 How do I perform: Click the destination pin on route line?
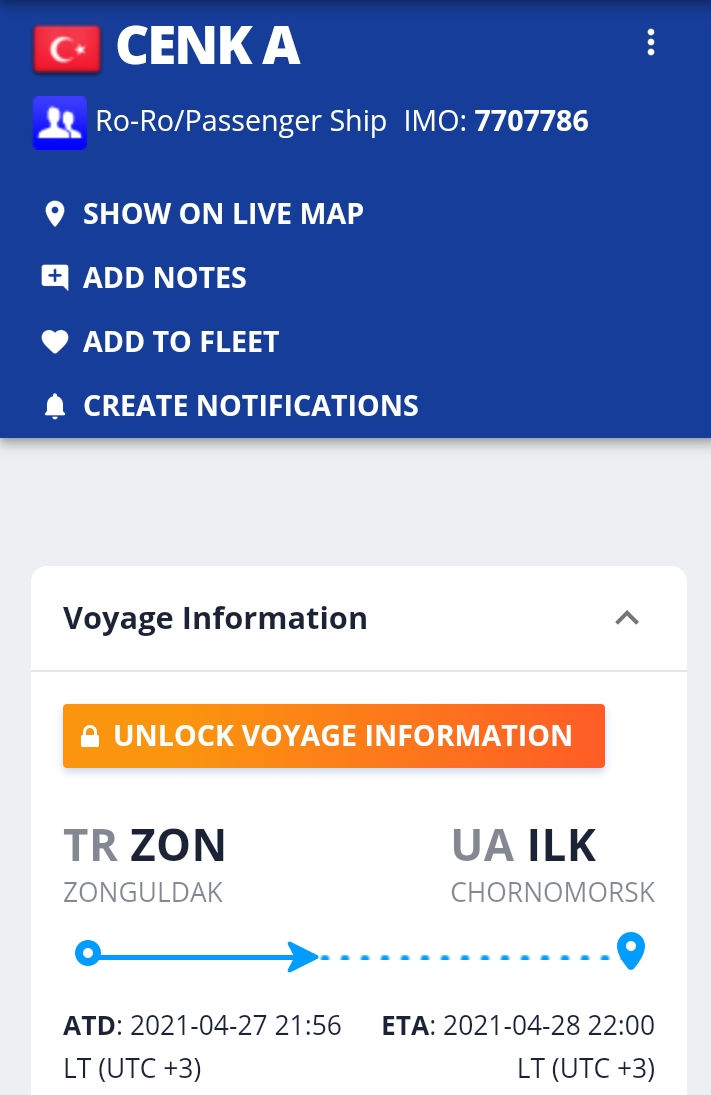pos(631,950)
